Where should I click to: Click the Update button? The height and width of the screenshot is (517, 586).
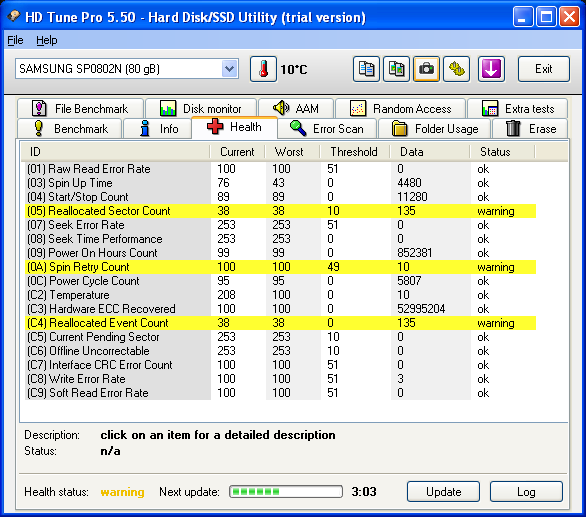(443, 492)
